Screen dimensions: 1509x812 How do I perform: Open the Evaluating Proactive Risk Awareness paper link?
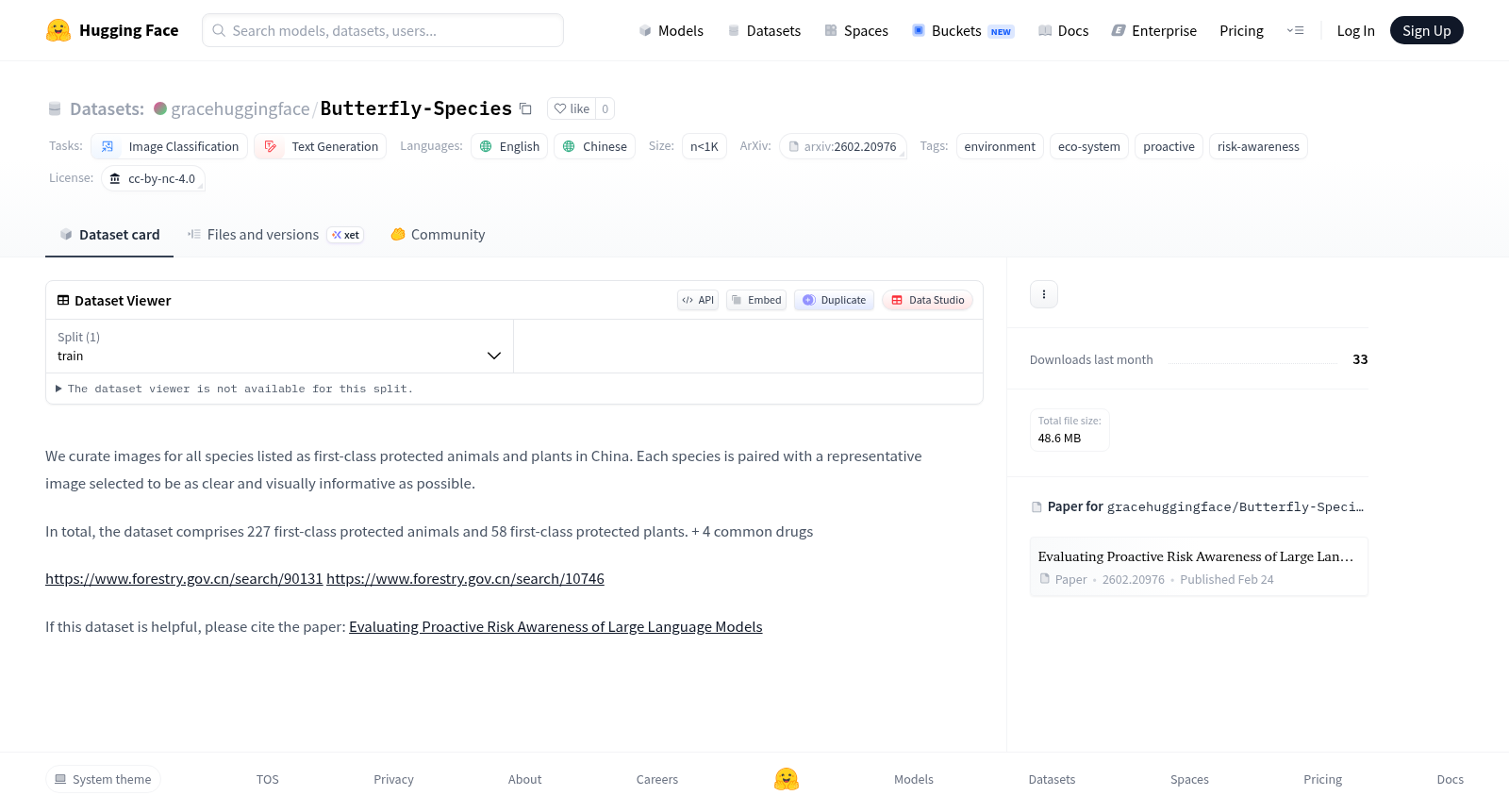pos(556,627)
